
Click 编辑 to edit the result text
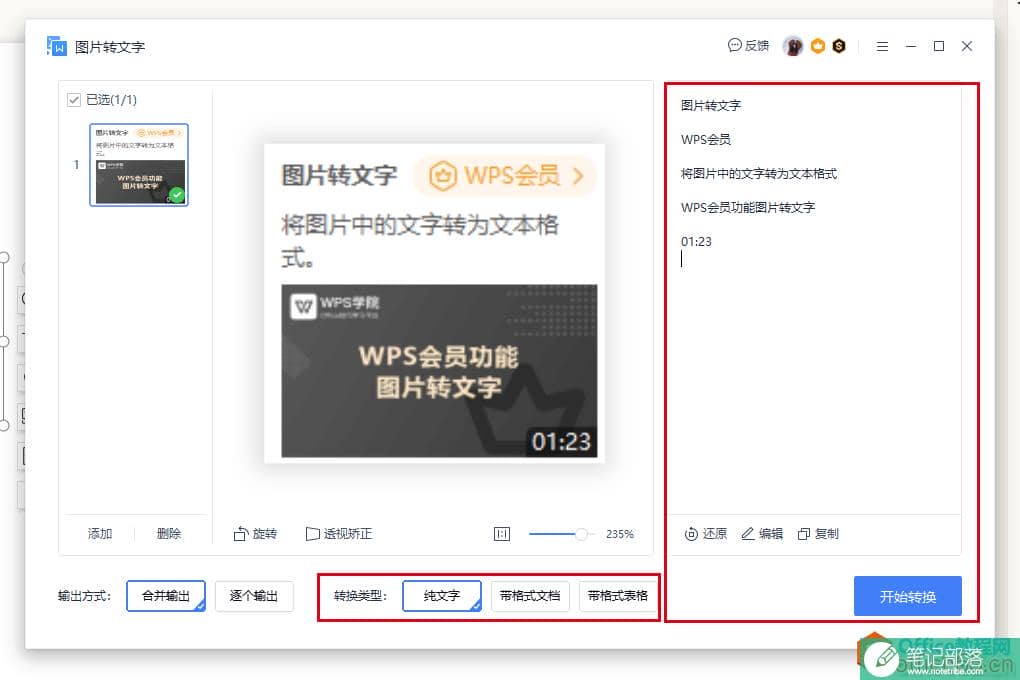click(x=762, y=534)
